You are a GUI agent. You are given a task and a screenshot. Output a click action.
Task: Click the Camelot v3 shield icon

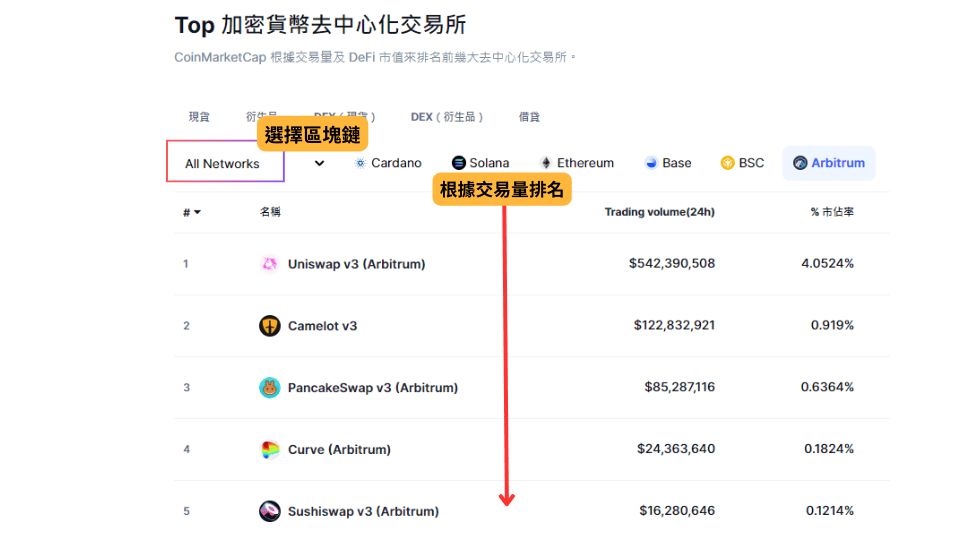pos(270,326)
